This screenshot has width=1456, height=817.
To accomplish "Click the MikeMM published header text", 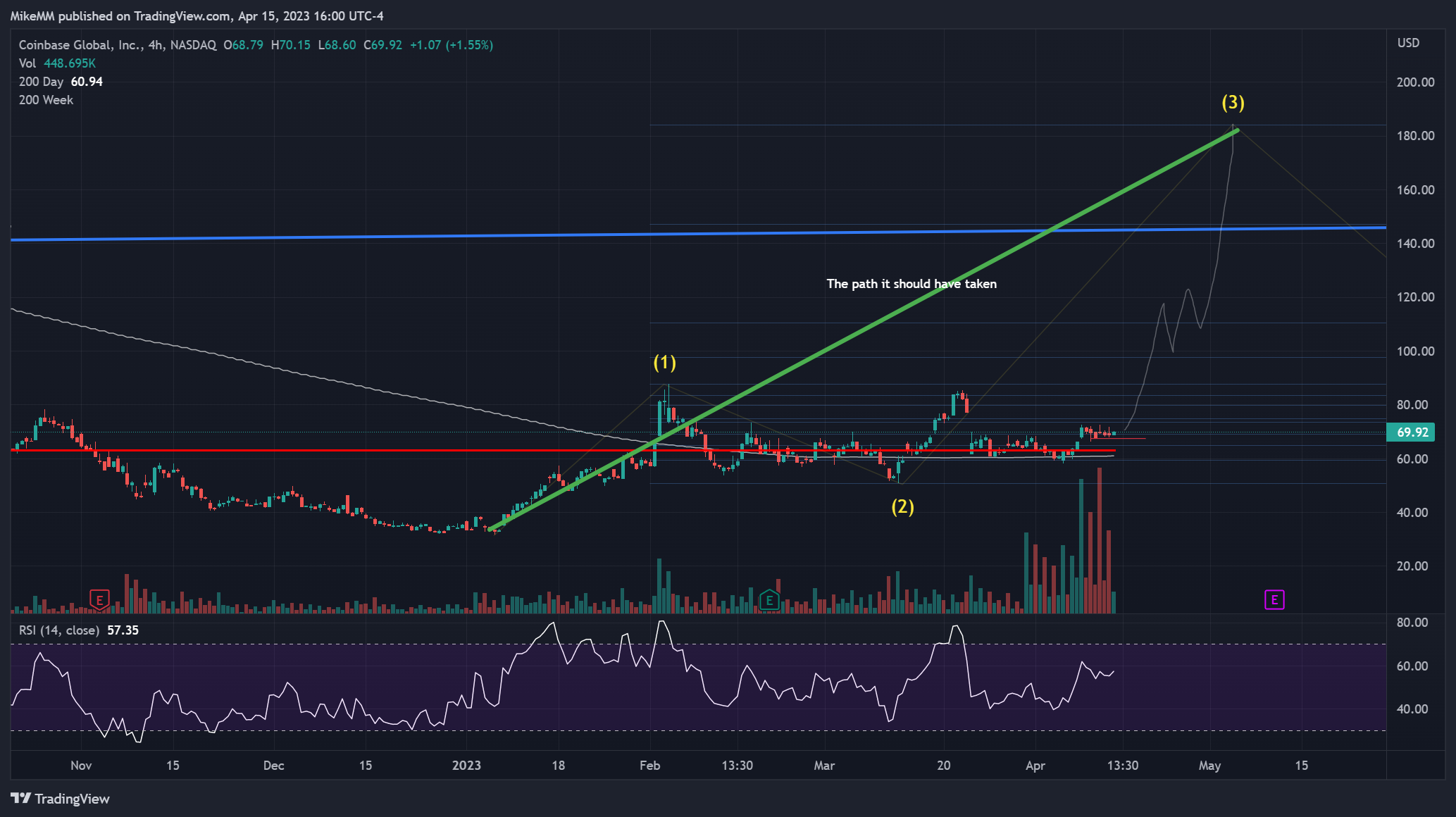I will 197,15.
